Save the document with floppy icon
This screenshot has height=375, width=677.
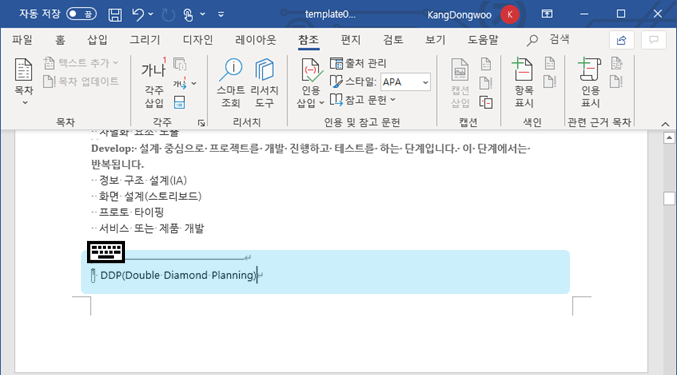tap(115, 15)
